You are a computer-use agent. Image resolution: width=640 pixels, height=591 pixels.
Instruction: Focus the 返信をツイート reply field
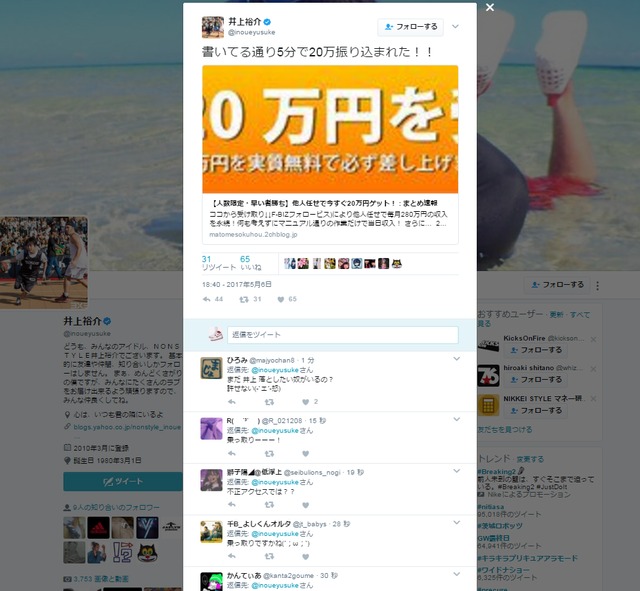click(x=342, y=335)
